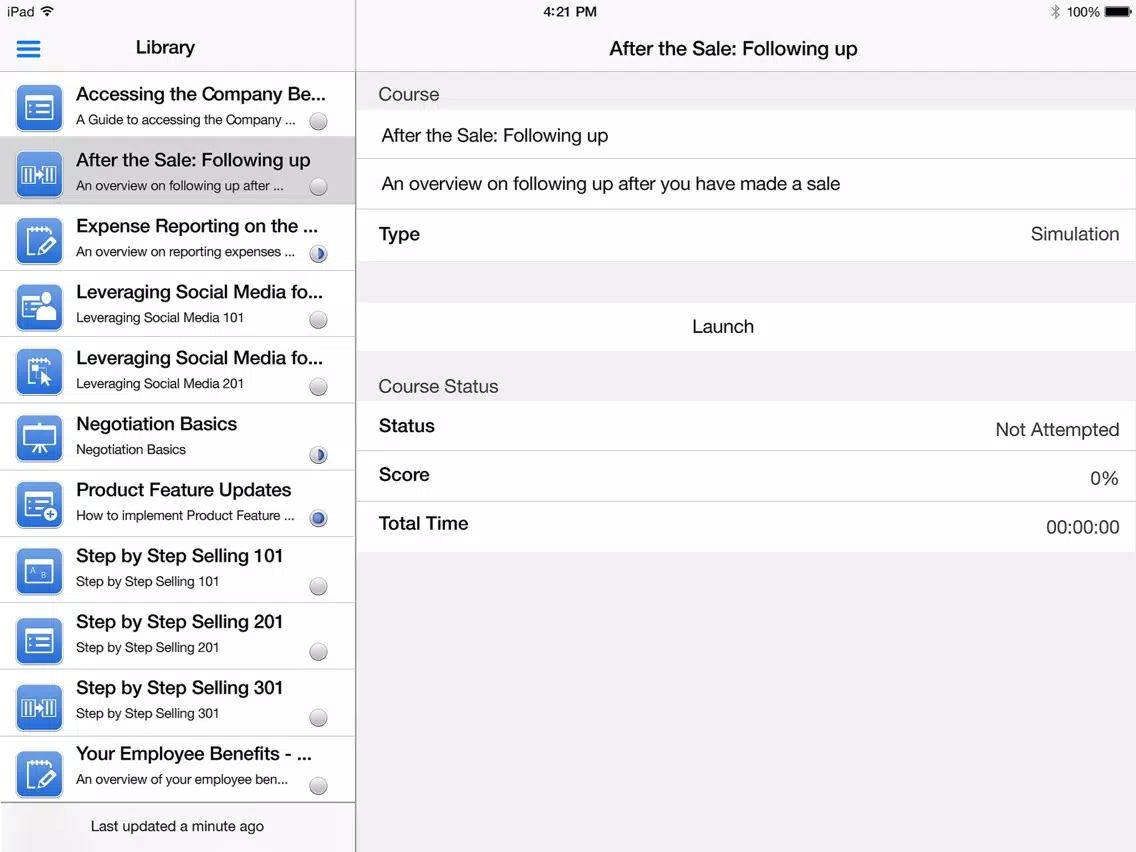Click status circle for Step by Step Selling 201
The height and width of the screenshot is (852, 1136).
[x=318, y=651]
